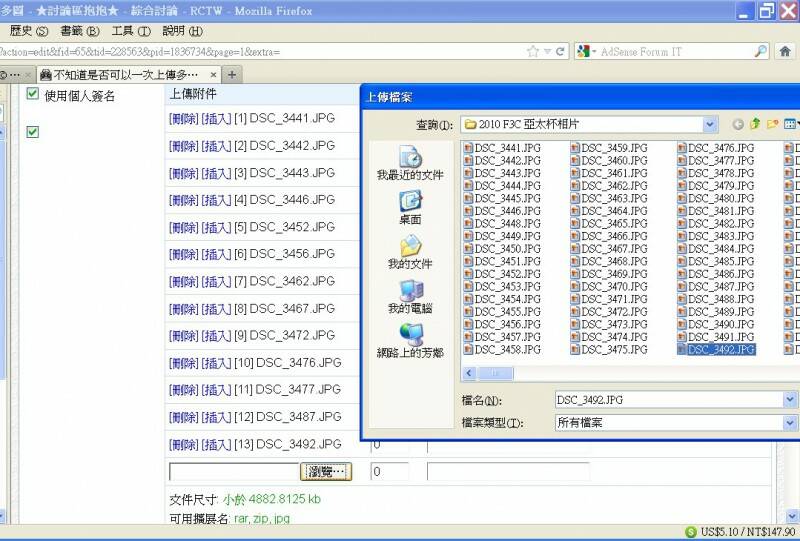Image resolution: width=800 pixels, height=541 pixels.
Task: Select file DSC_3475.JPG in the dialog list
Action: click(609, 350)
